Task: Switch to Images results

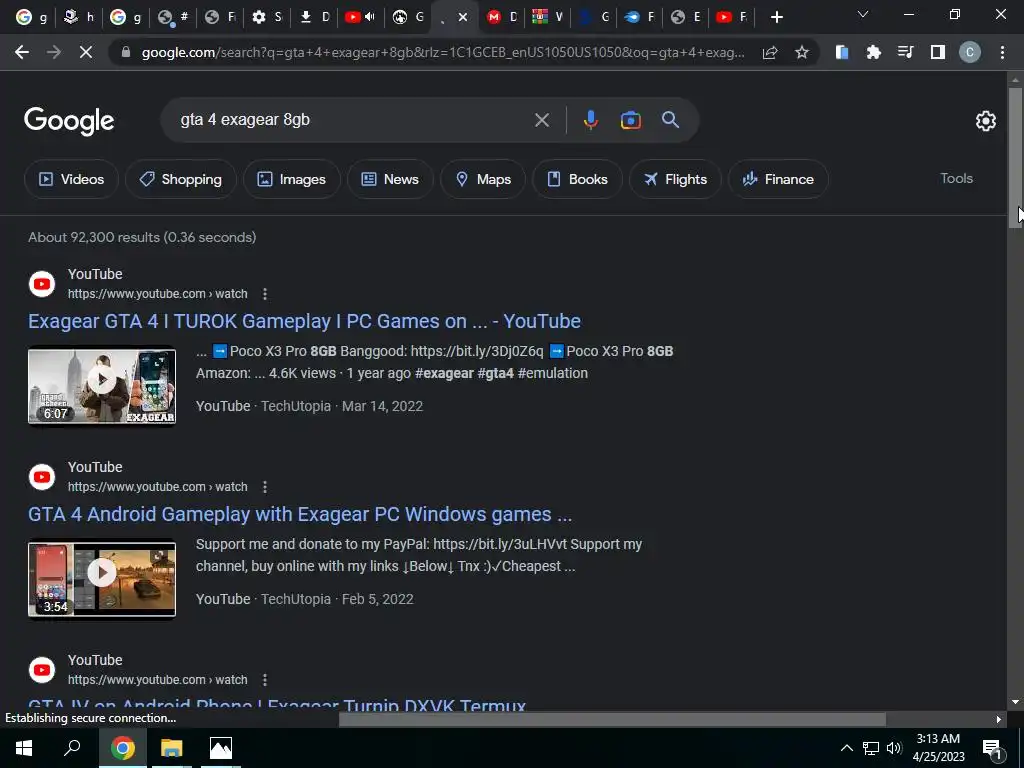Action: [x=292, y=179]
